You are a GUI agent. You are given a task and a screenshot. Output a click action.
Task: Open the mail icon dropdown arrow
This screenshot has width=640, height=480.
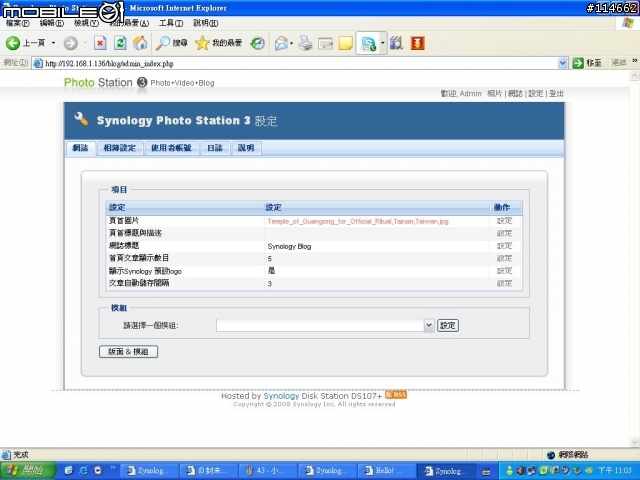[291, 43]
